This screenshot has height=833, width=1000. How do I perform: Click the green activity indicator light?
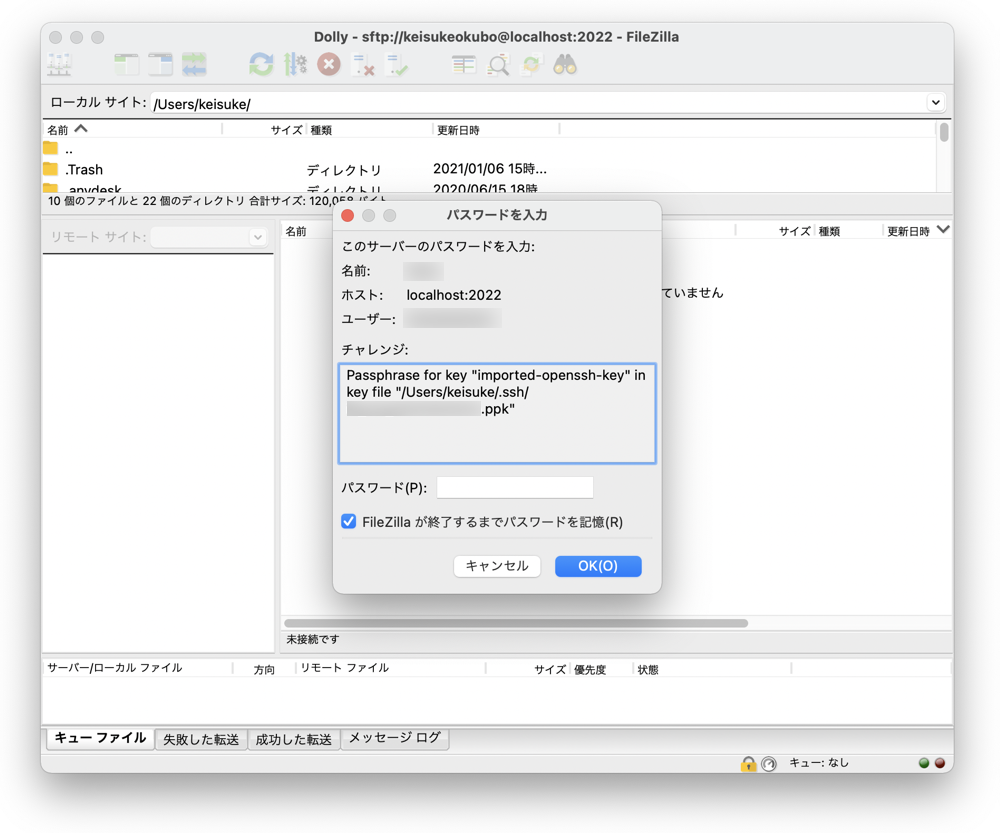923,763
